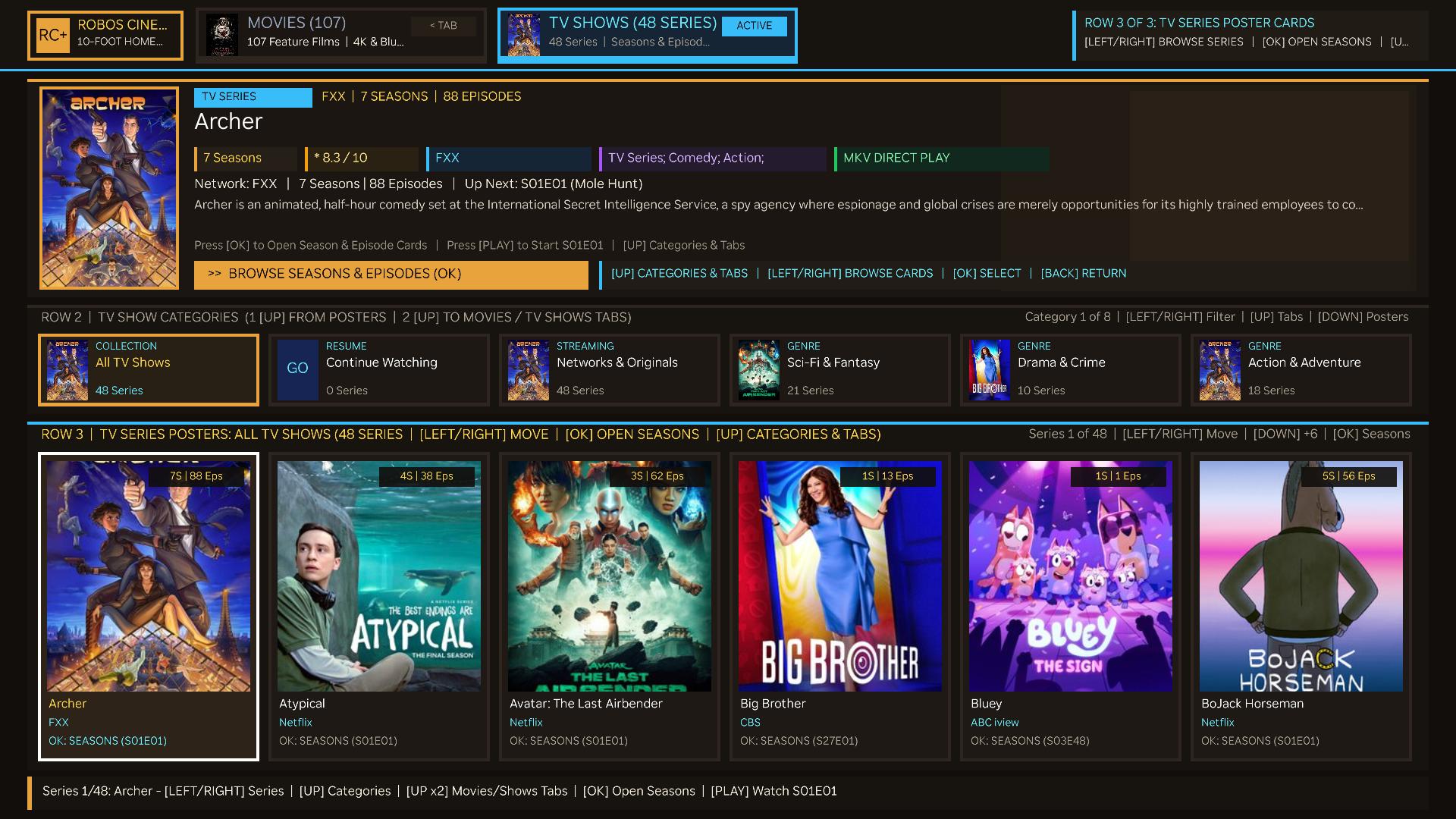Image resolution: width=1456 pixels, height=819 pixels.
Task: Click OK: SEASONS (S01E01) under Archer card
Action: click(108, 741)
